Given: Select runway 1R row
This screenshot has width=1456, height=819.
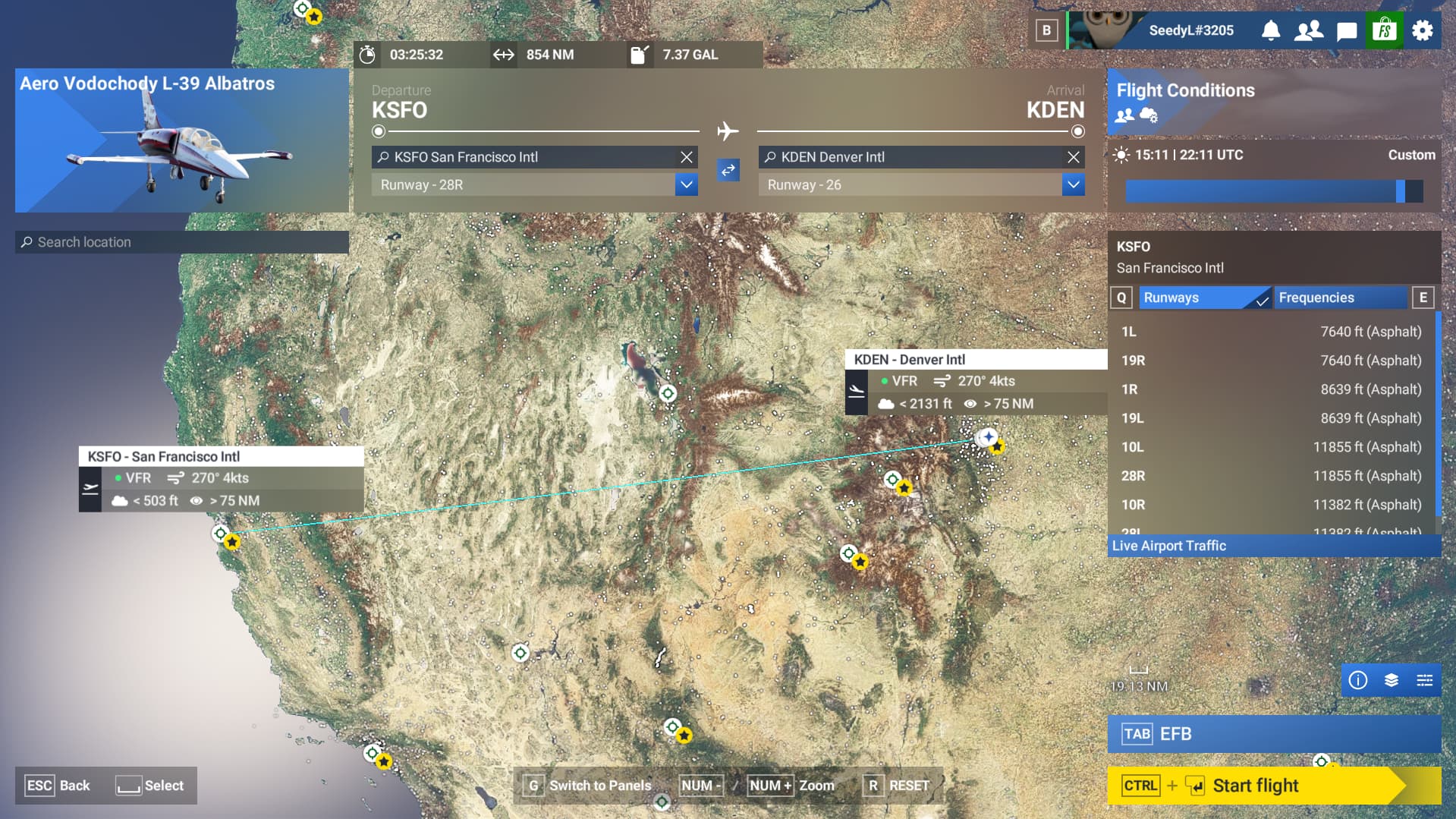Looking at the screenshot, I should 1272,389.
